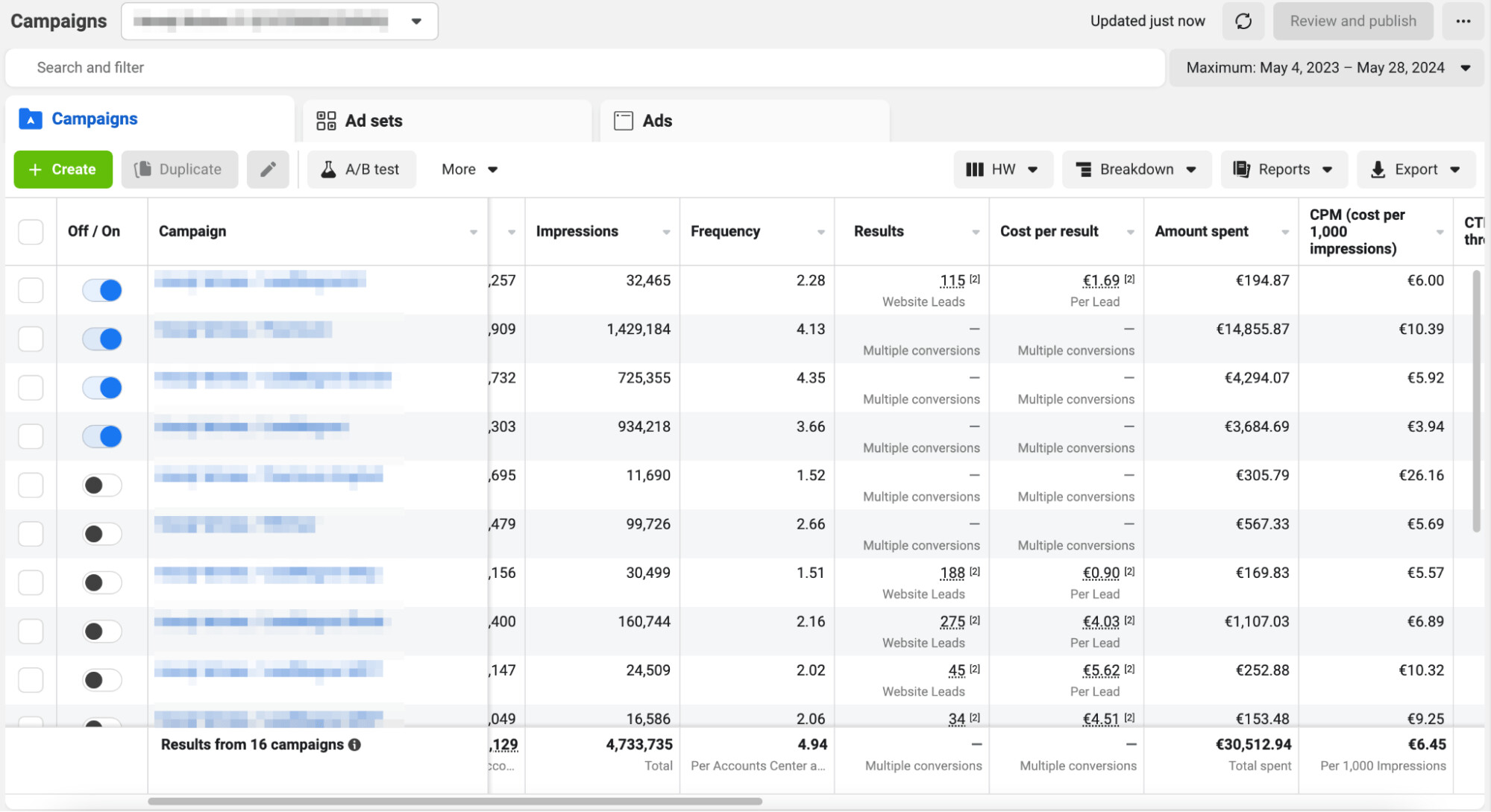
Task: Click the vertical table scrollbar
Action: click(1476, 401)
